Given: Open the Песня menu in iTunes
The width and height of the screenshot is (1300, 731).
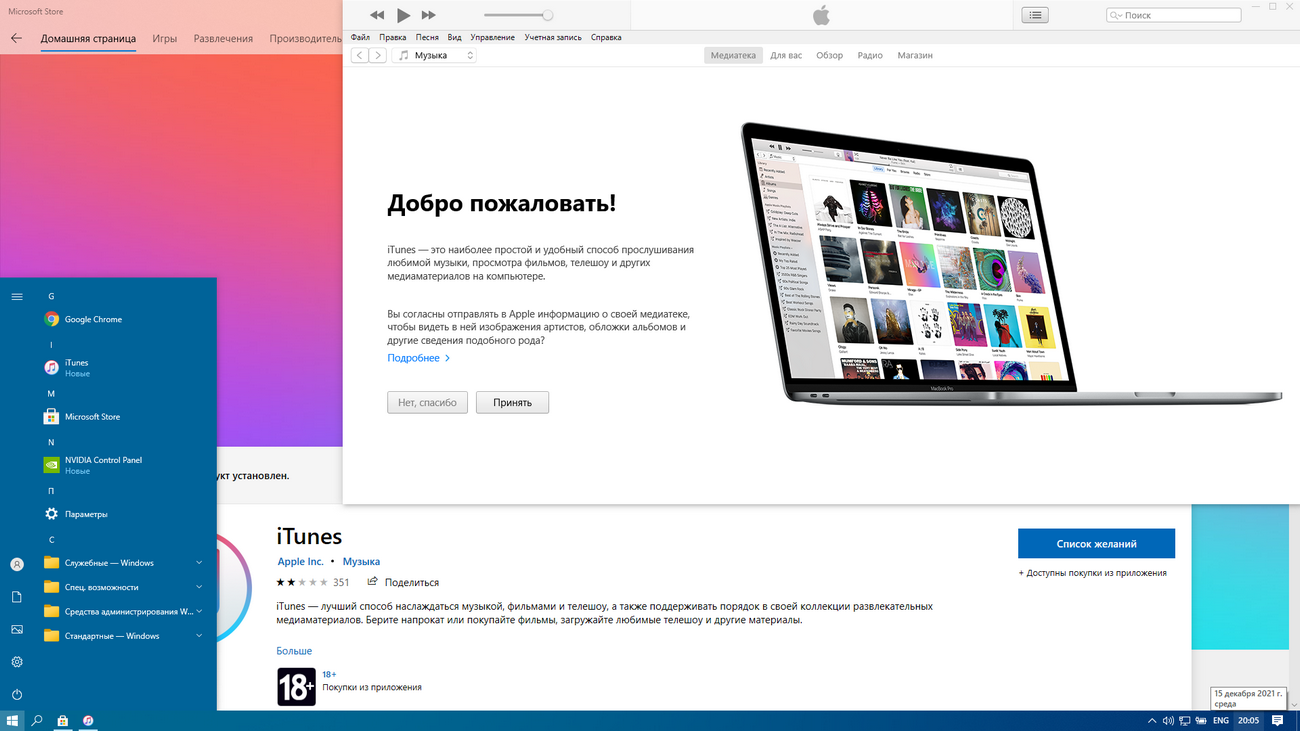Looking at the screenshot, I should pos(427,37).
